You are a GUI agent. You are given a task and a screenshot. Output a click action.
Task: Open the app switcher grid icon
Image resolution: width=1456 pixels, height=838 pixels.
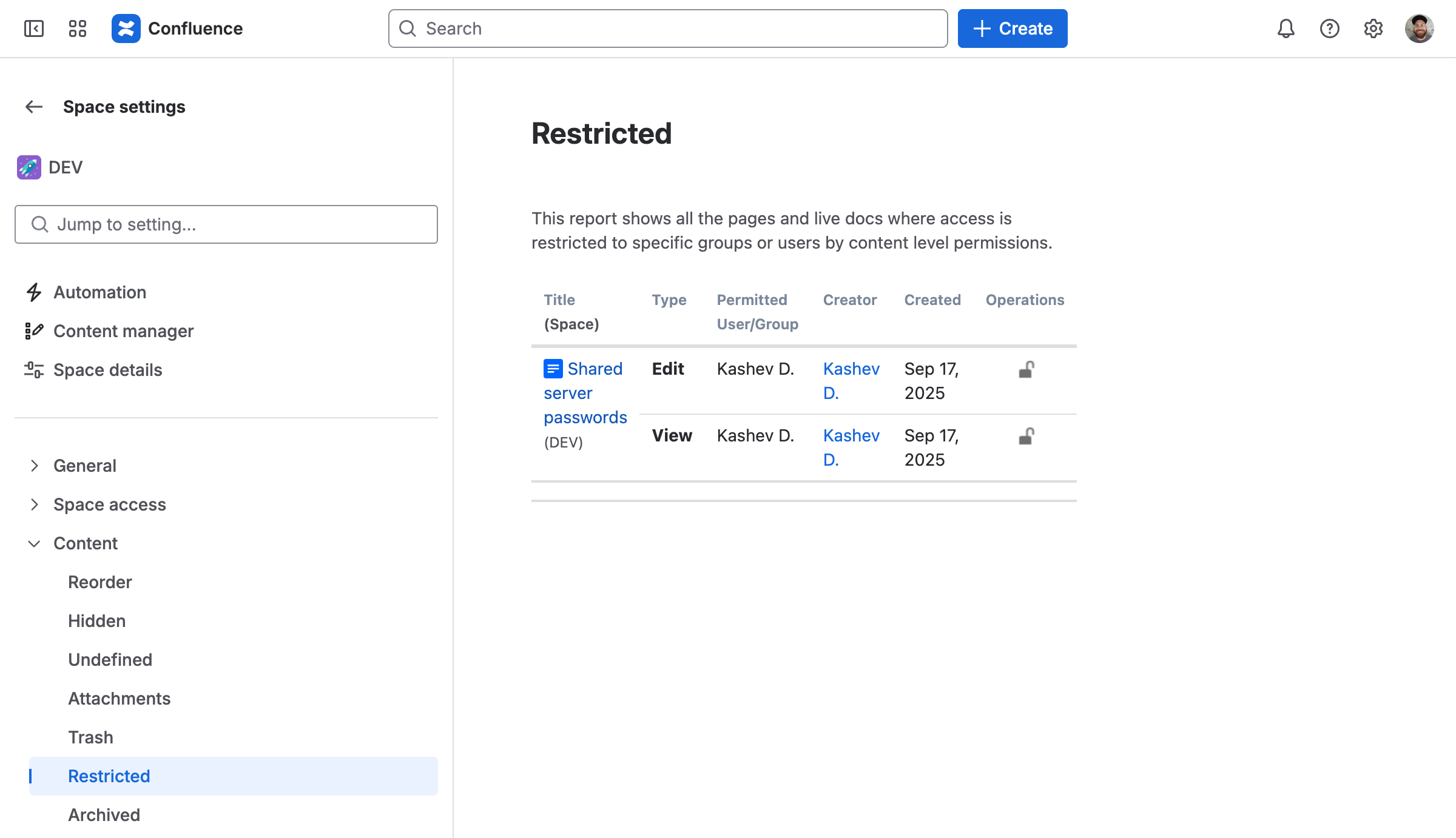(78, 28)
